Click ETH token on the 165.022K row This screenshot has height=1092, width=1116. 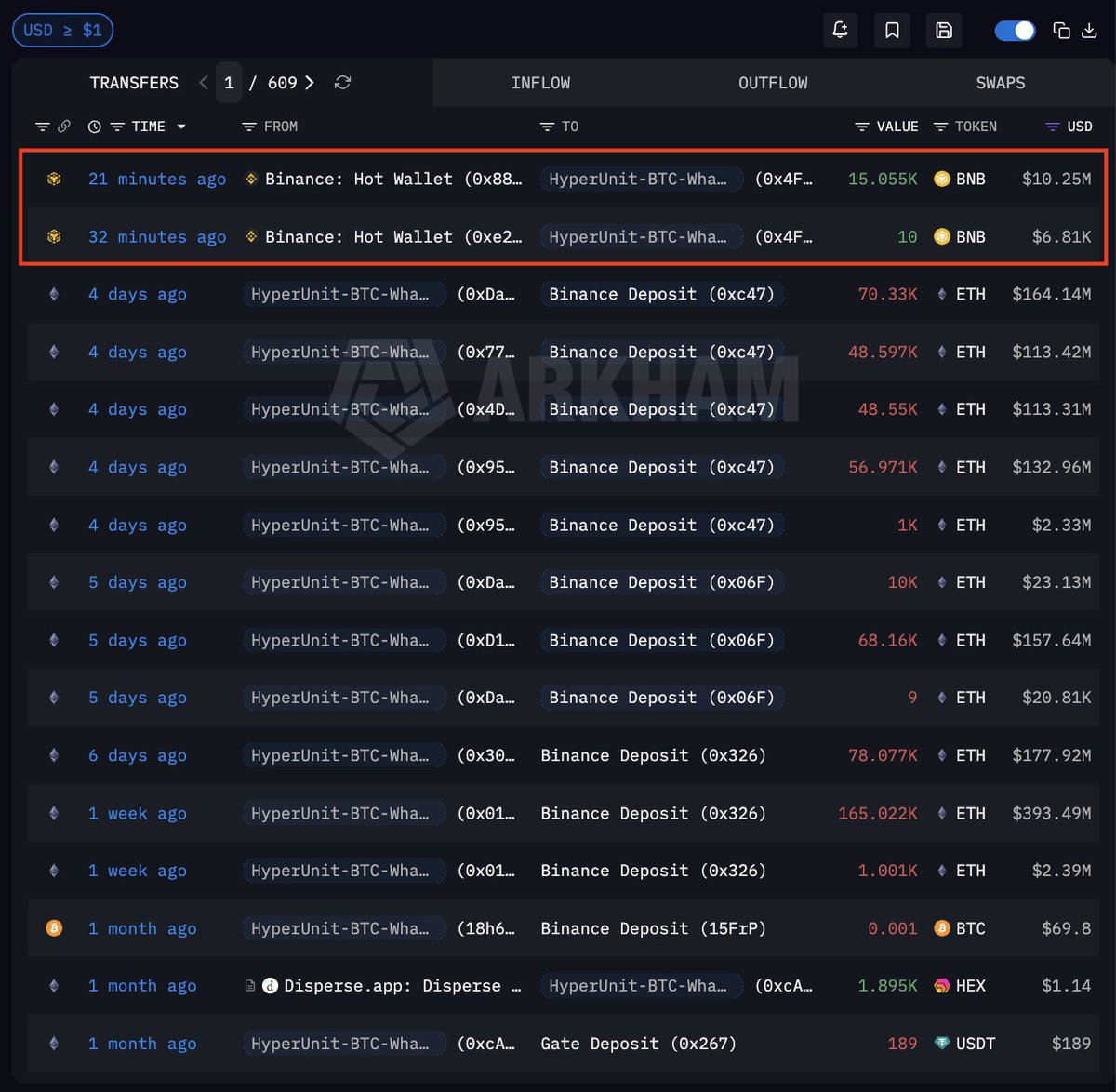tap(960, 813)
